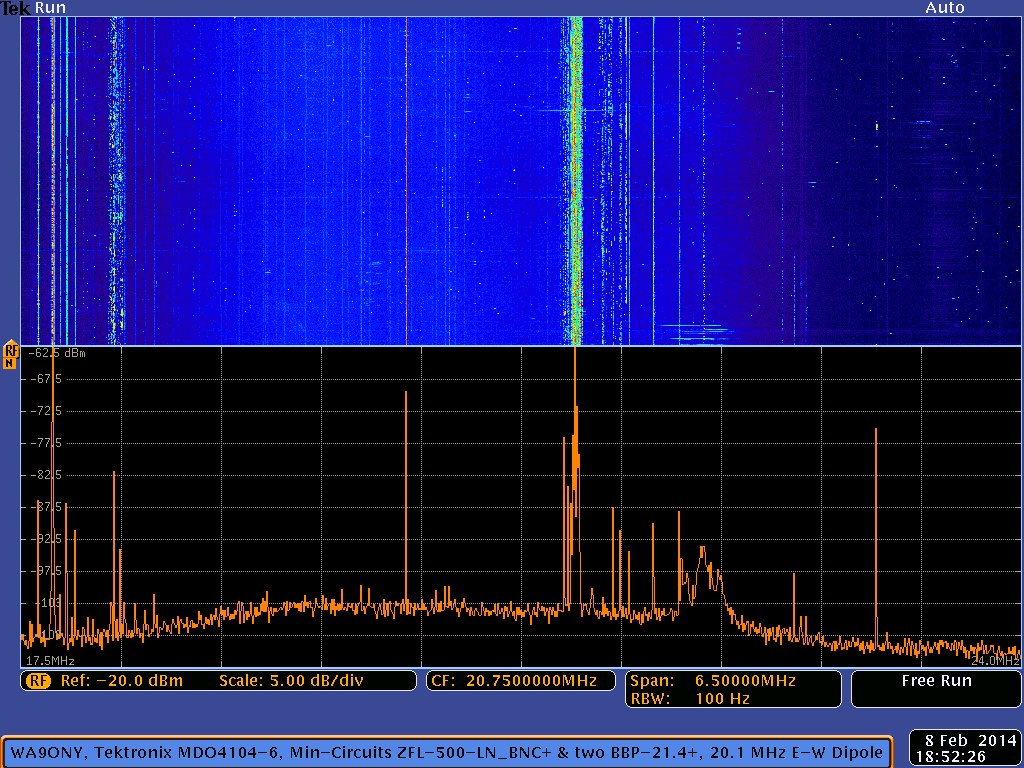The height and width of the screenshot is (768, 1024).
Task: Click the 17.5MHz start frequency label
Action: click(50, 661)
